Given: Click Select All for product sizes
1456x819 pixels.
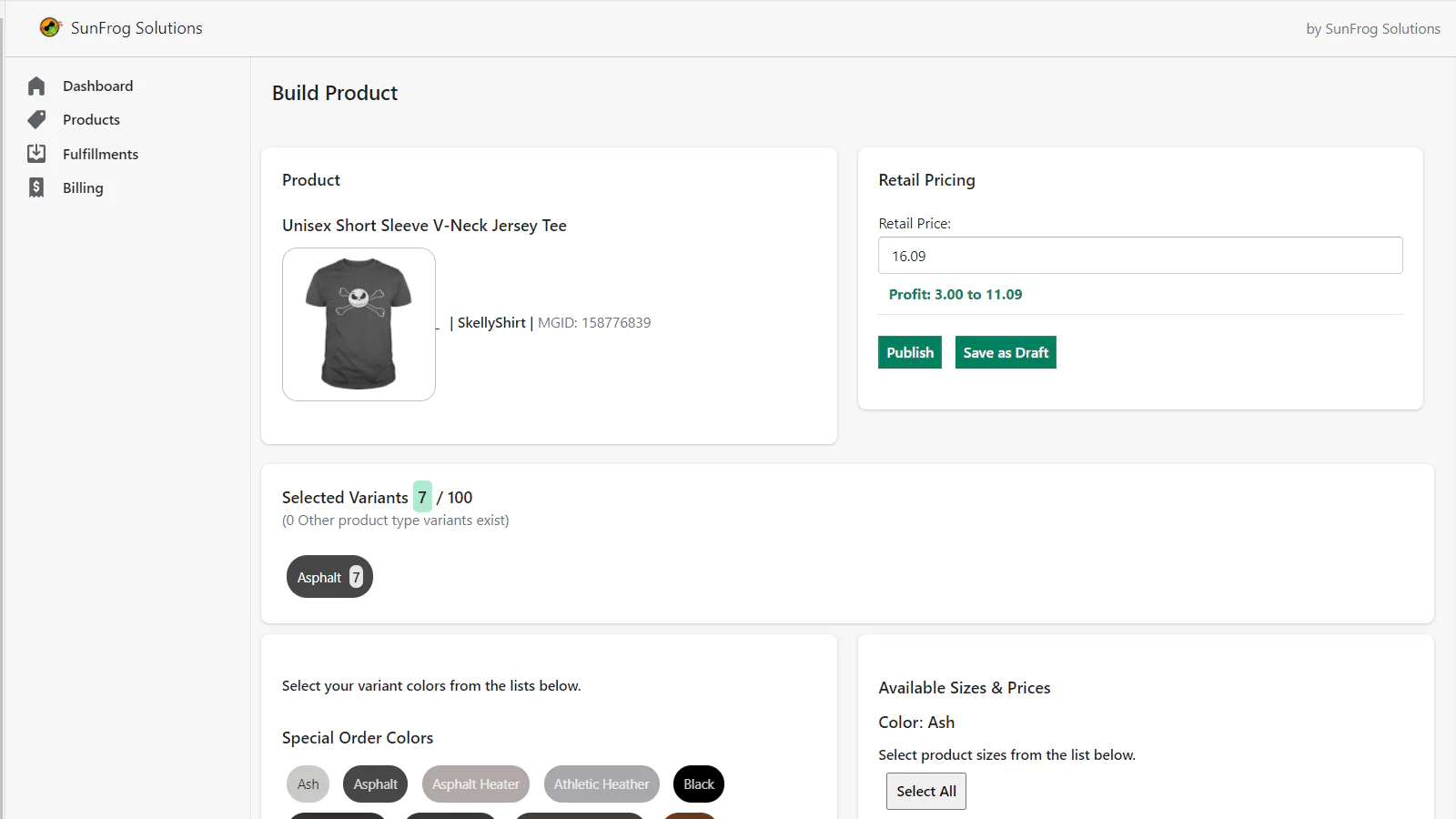Looking at the screenshot, I should tap(925, 791).
